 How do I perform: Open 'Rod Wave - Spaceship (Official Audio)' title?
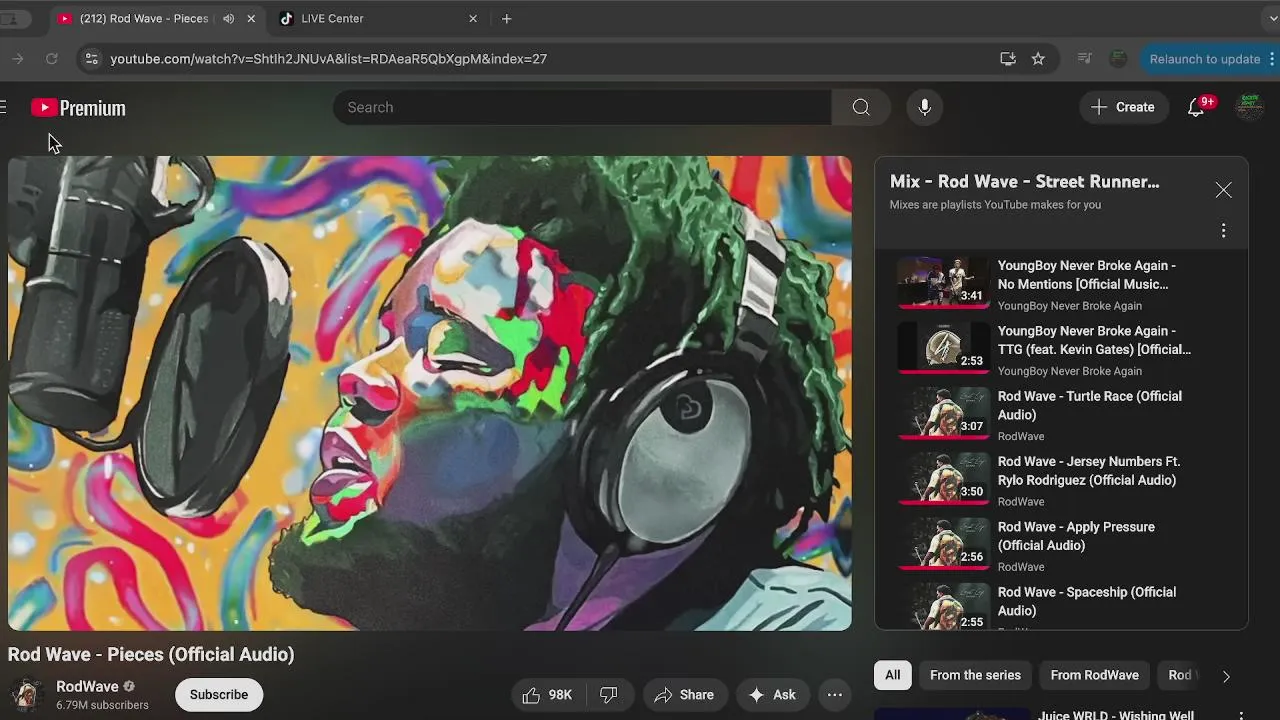[x=1087, y=601]
